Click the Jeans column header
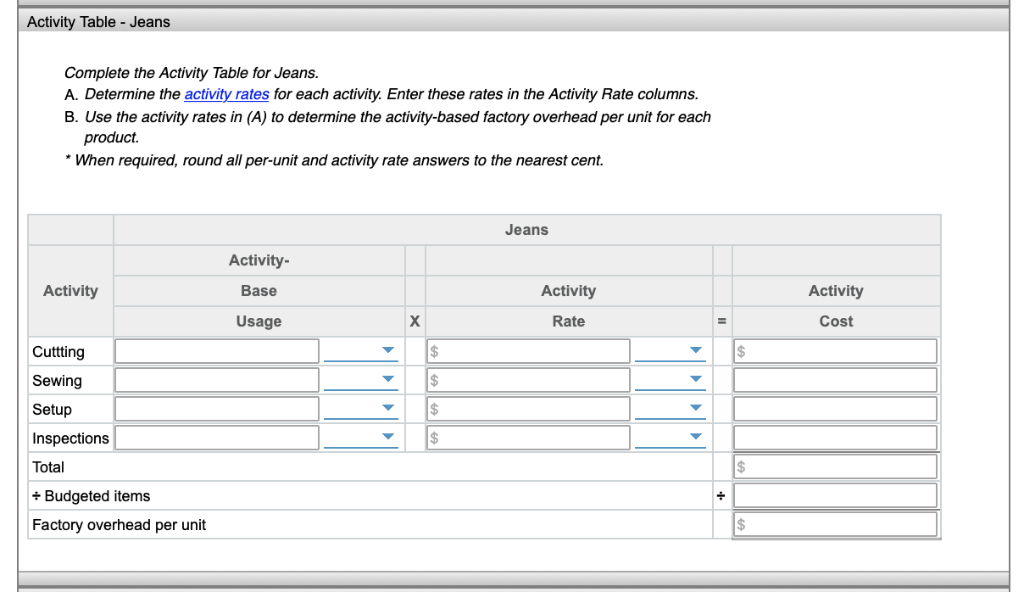Screen dimensions: 1024x592 [x=527, y=229]
